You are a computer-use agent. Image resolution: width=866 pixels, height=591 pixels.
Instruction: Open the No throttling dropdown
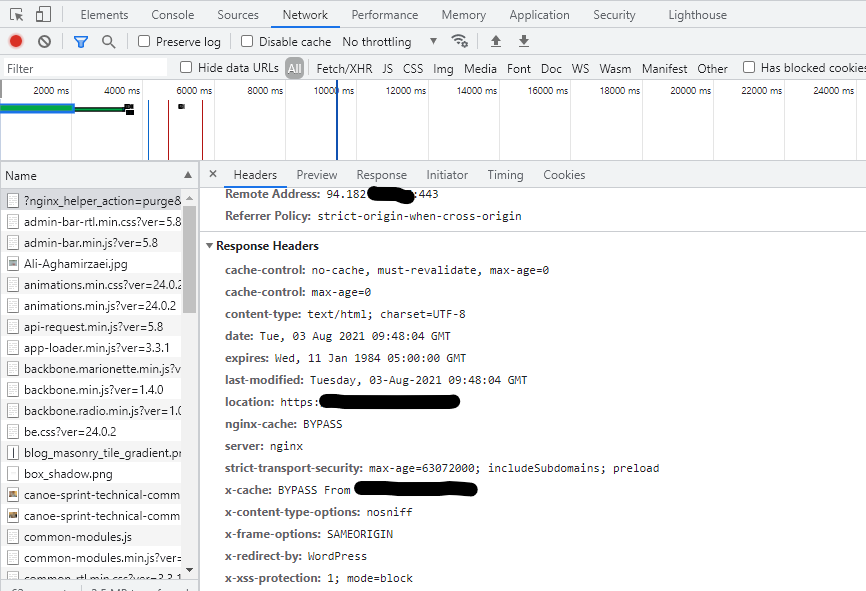click(x=389, y=42)
